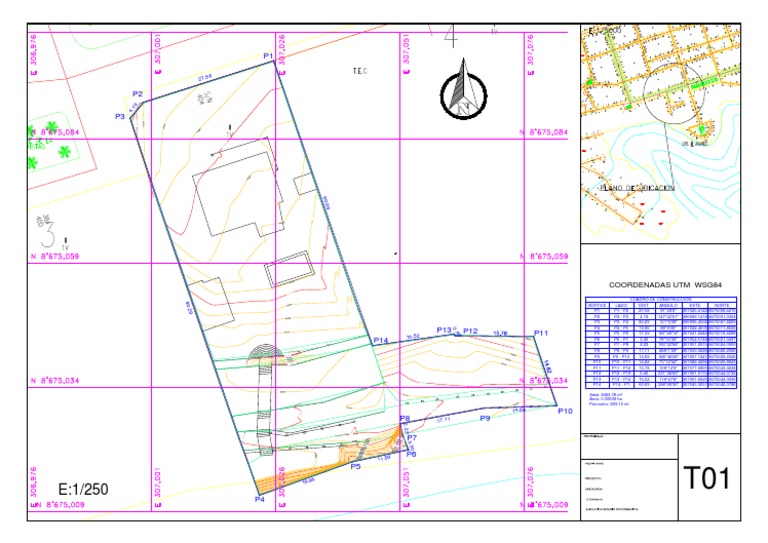Screen dimensions: 768x543
Task: Click vertex label P7
Action: point(412,437)
